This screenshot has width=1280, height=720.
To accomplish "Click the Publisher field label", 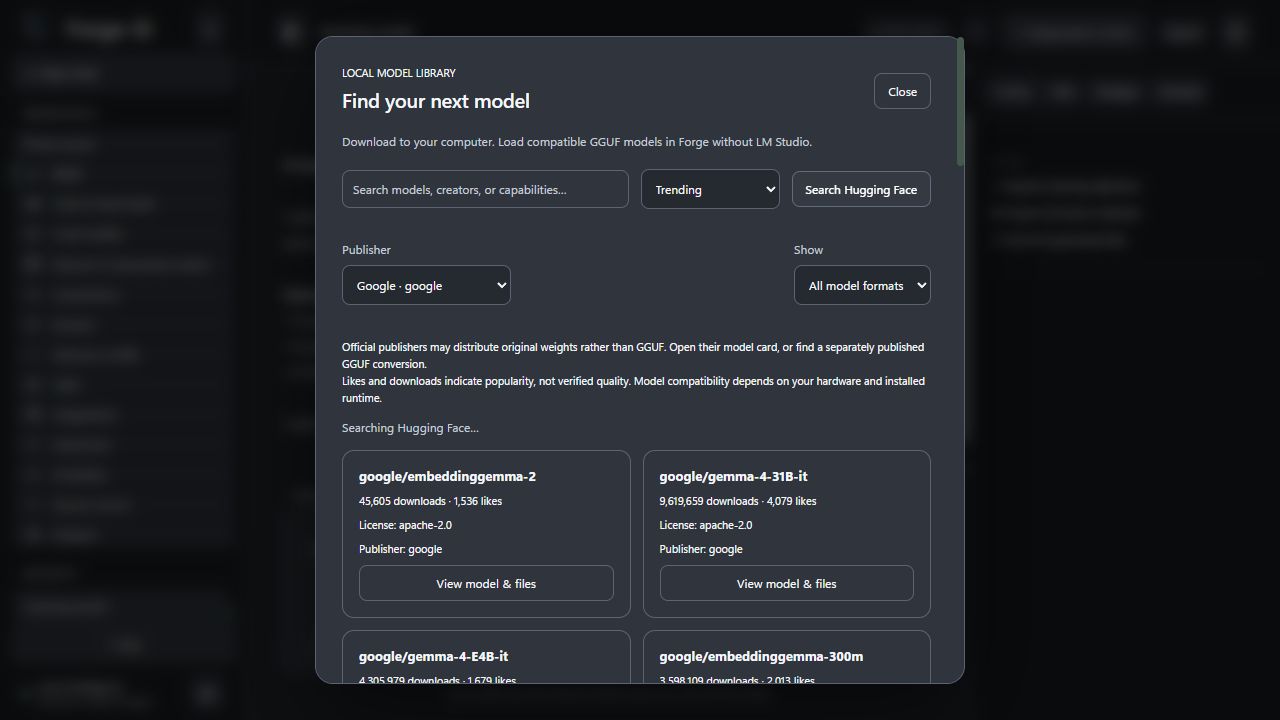I will [366, 250].
